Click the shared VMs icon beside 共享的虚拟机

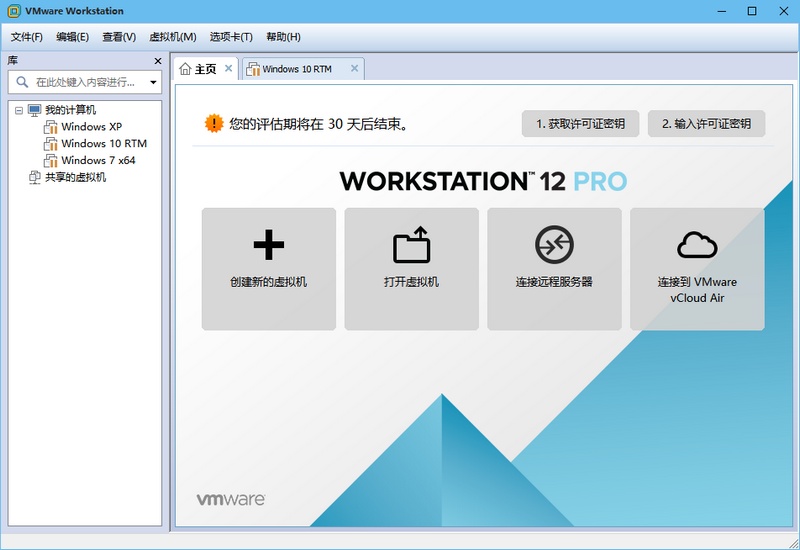pos(35,177)
